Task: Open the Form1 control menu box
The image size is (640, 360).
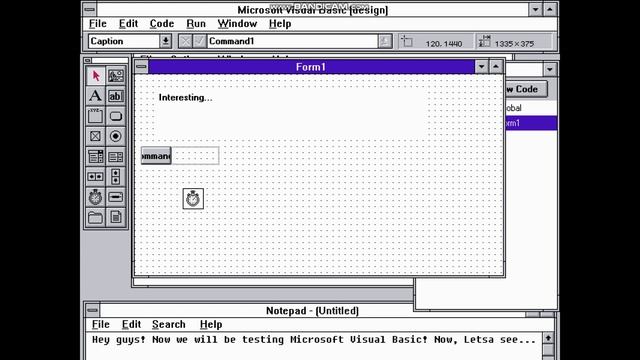Action: click(x=141, y=67)
